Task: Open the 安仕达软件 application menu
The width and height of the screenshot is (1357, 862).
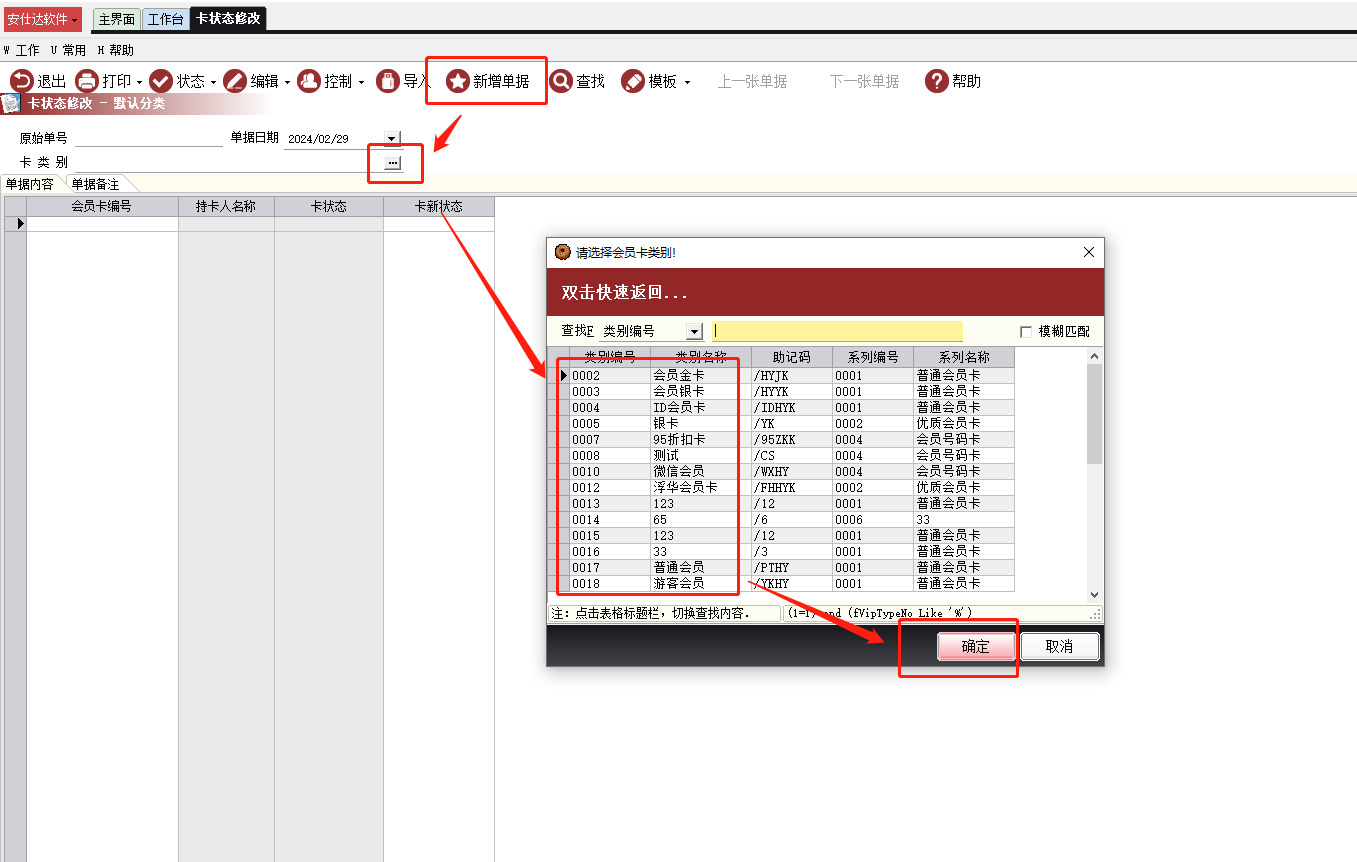Action: tap(43, 19)
